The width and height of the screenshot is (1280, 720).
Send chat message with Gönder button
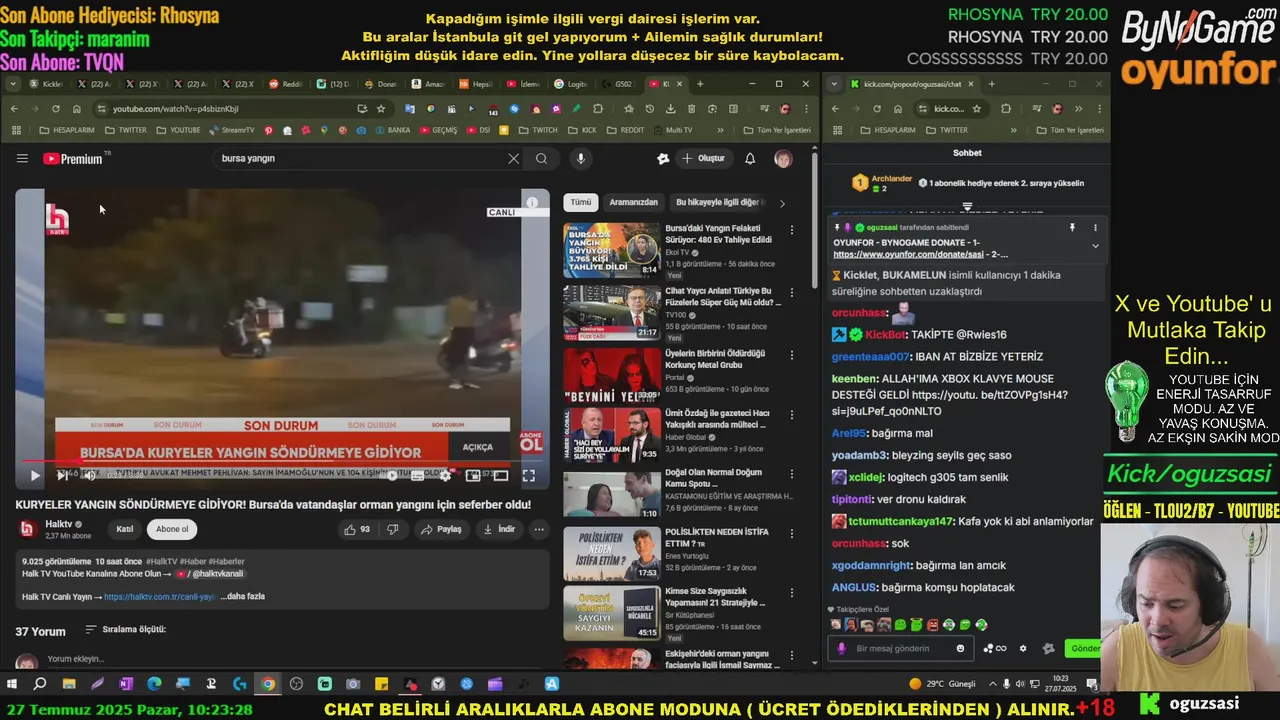pyautogui.click(x=1085, y=648)
